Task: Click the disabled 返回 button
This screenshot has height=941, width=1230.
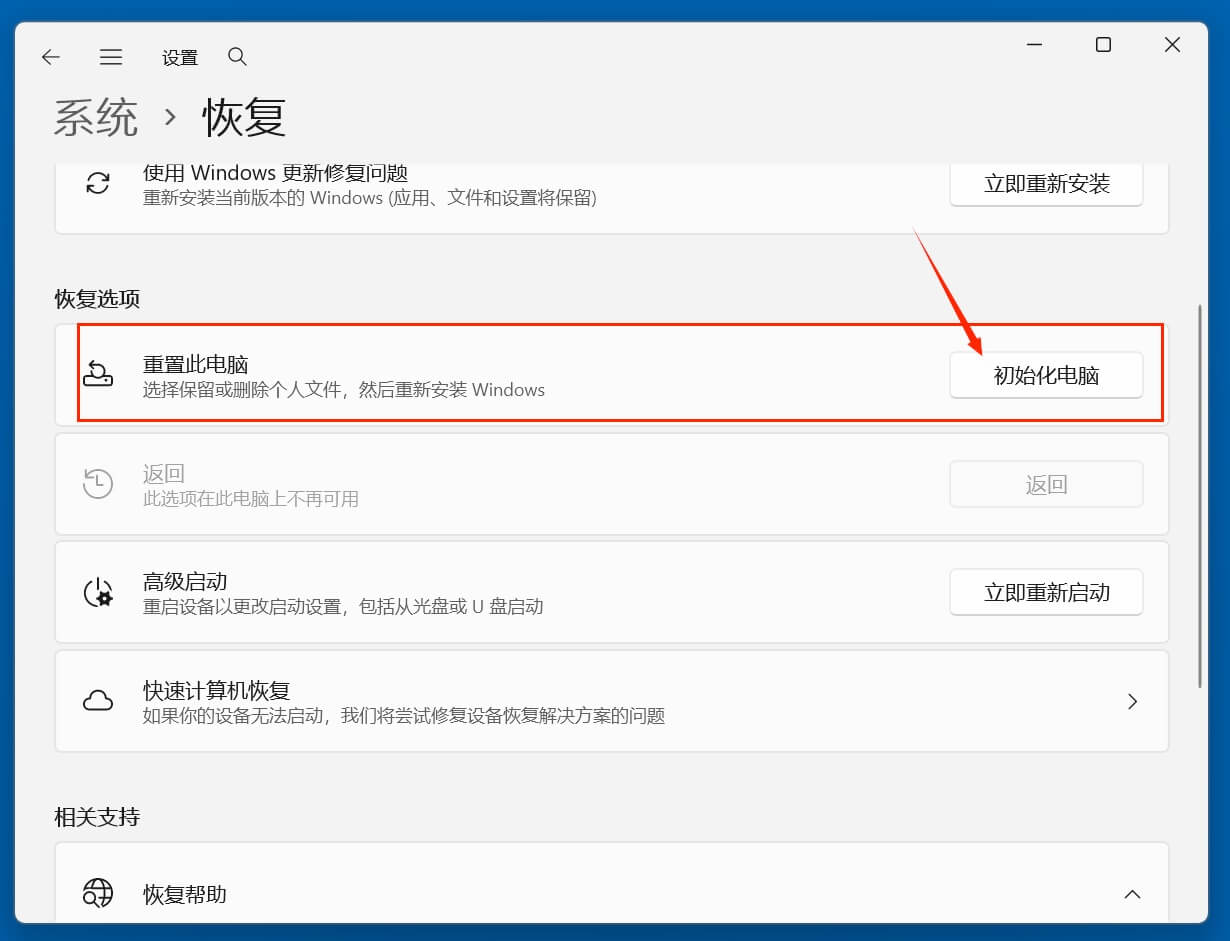Action: click(x=1046, y=483)
